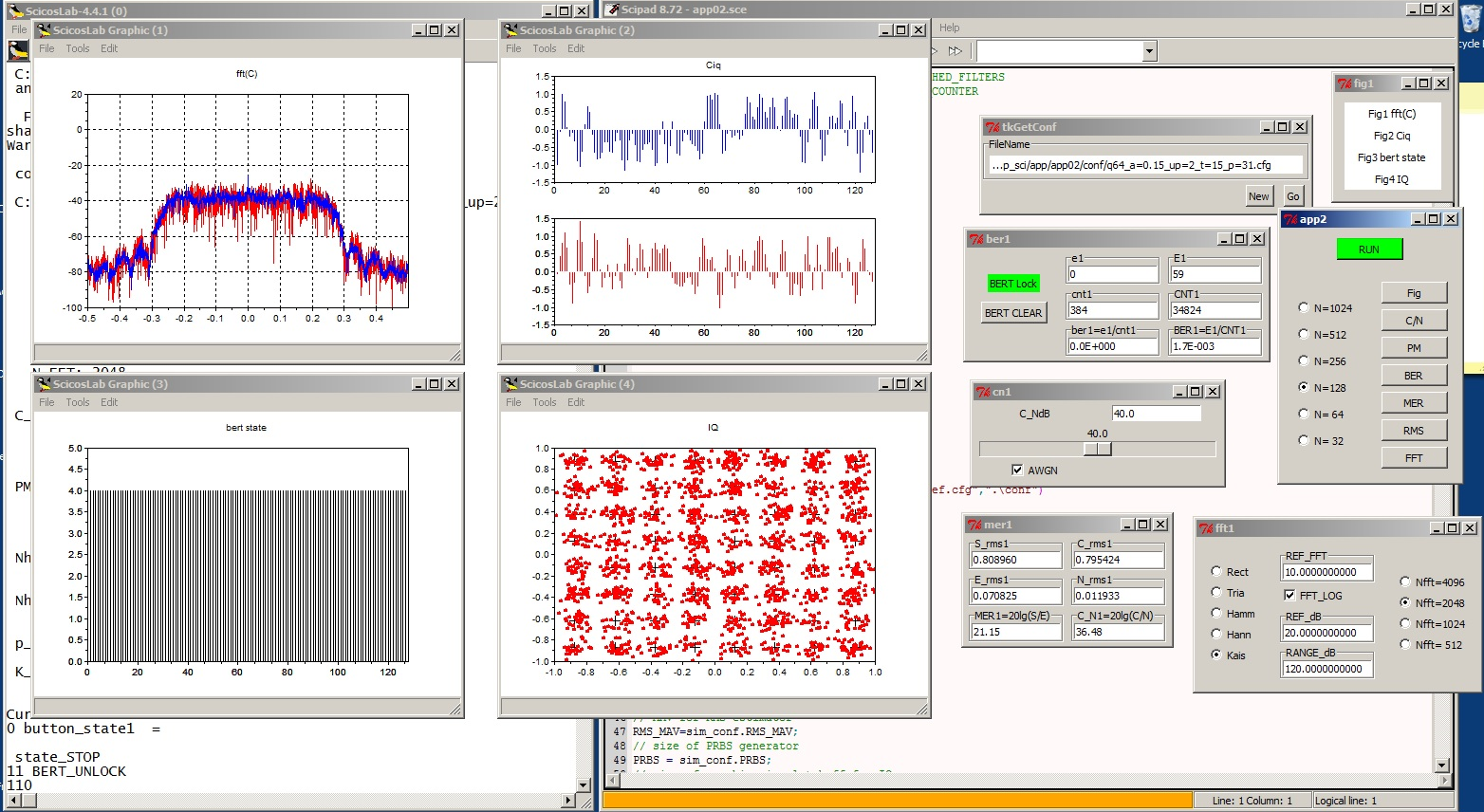1484x812 pixels.
Task: Click the tkGetConf window Tk icon
Action: [992, 127]
